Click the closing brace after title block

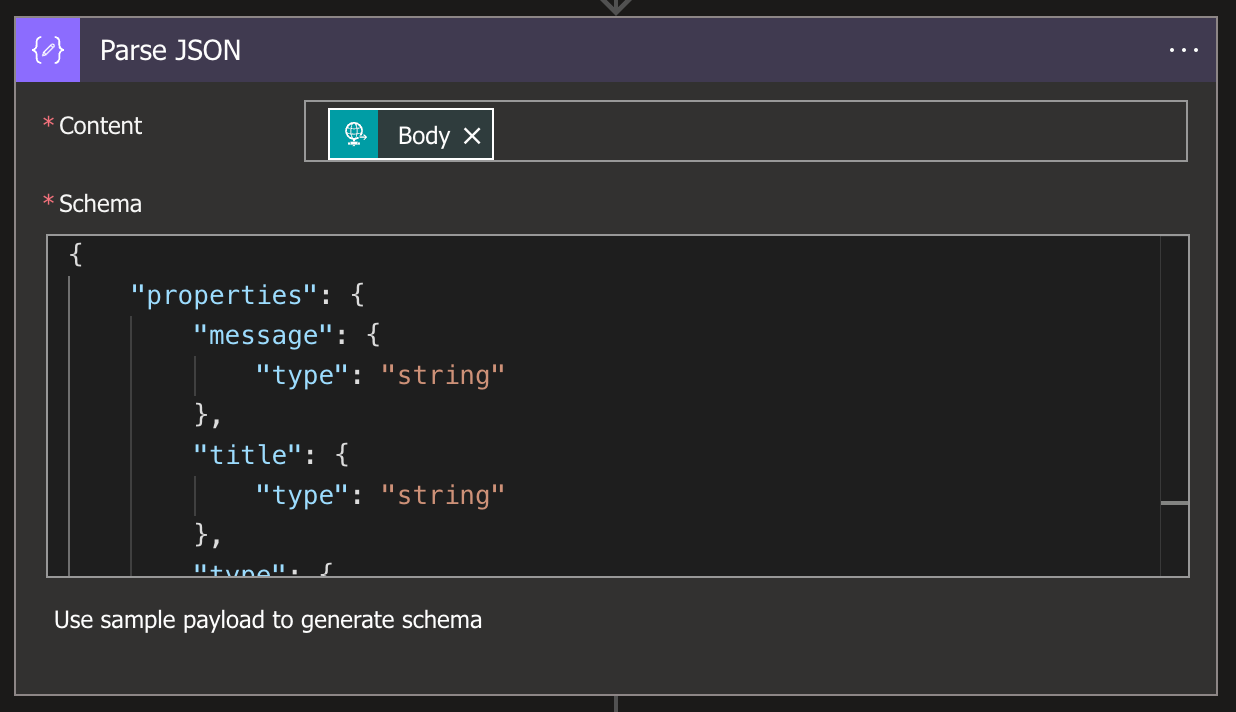coord(201,535)
